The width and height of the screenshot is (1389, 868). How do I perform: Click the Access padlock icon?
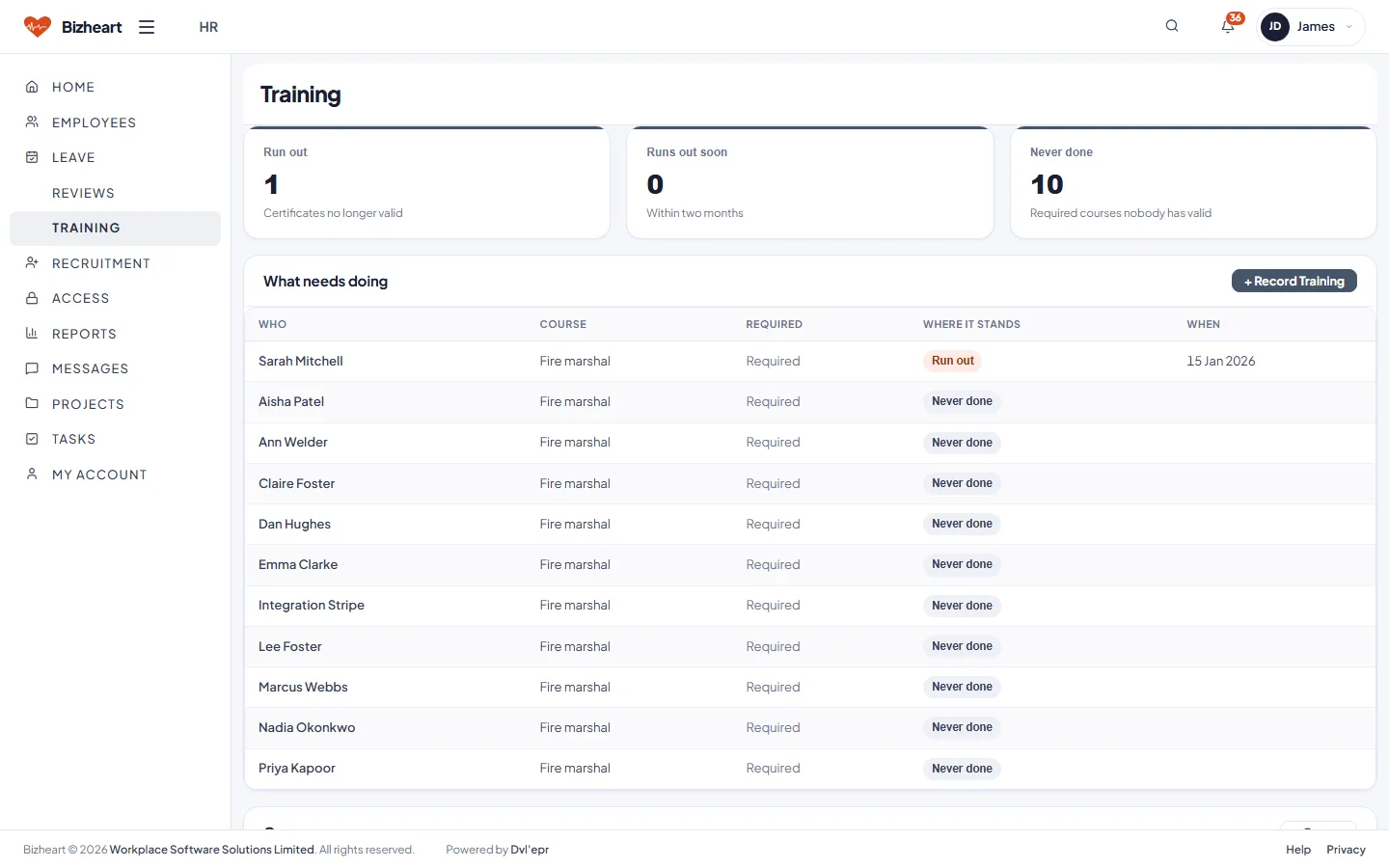pyautogui.click(x=32, y=298)
